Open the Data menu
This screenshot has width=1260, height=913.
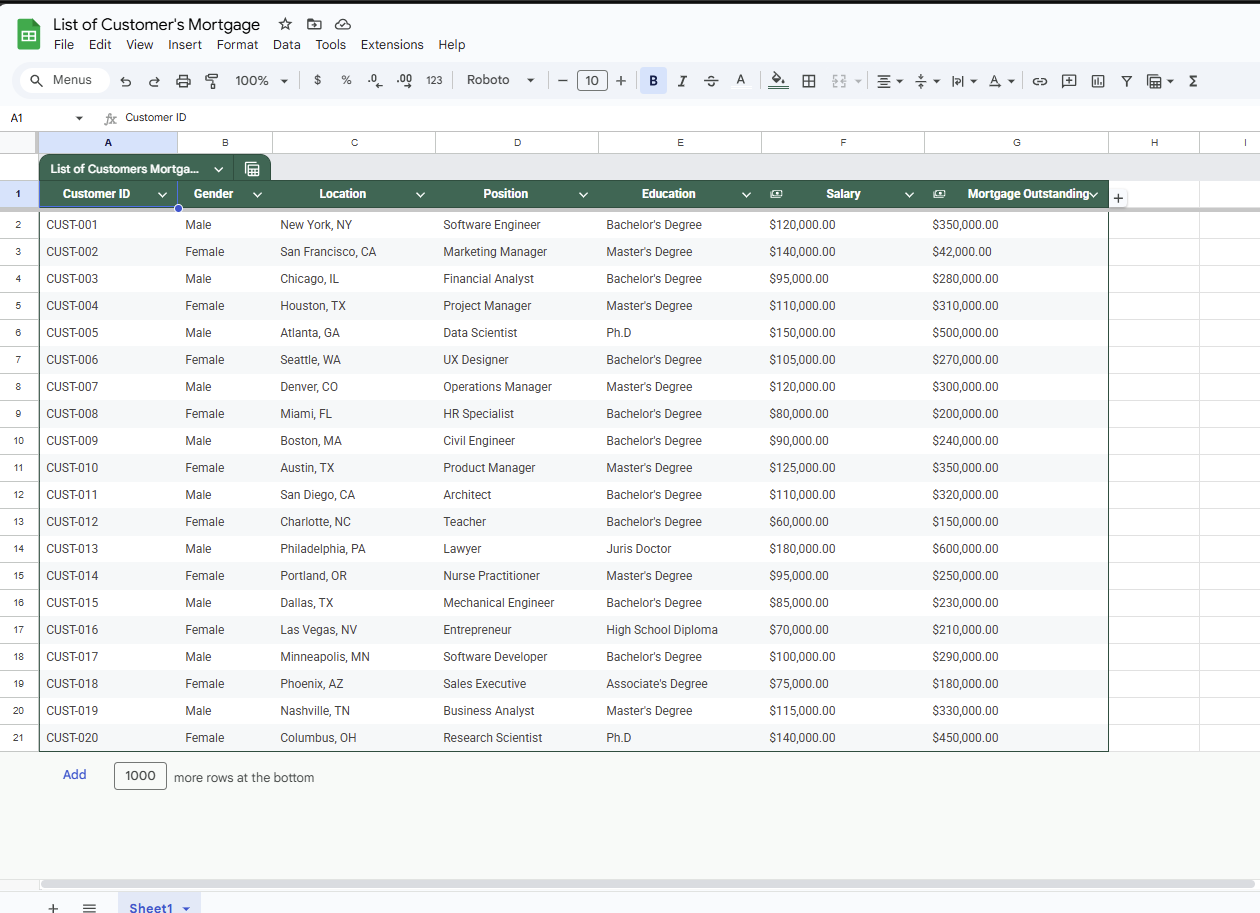(287, 45)
